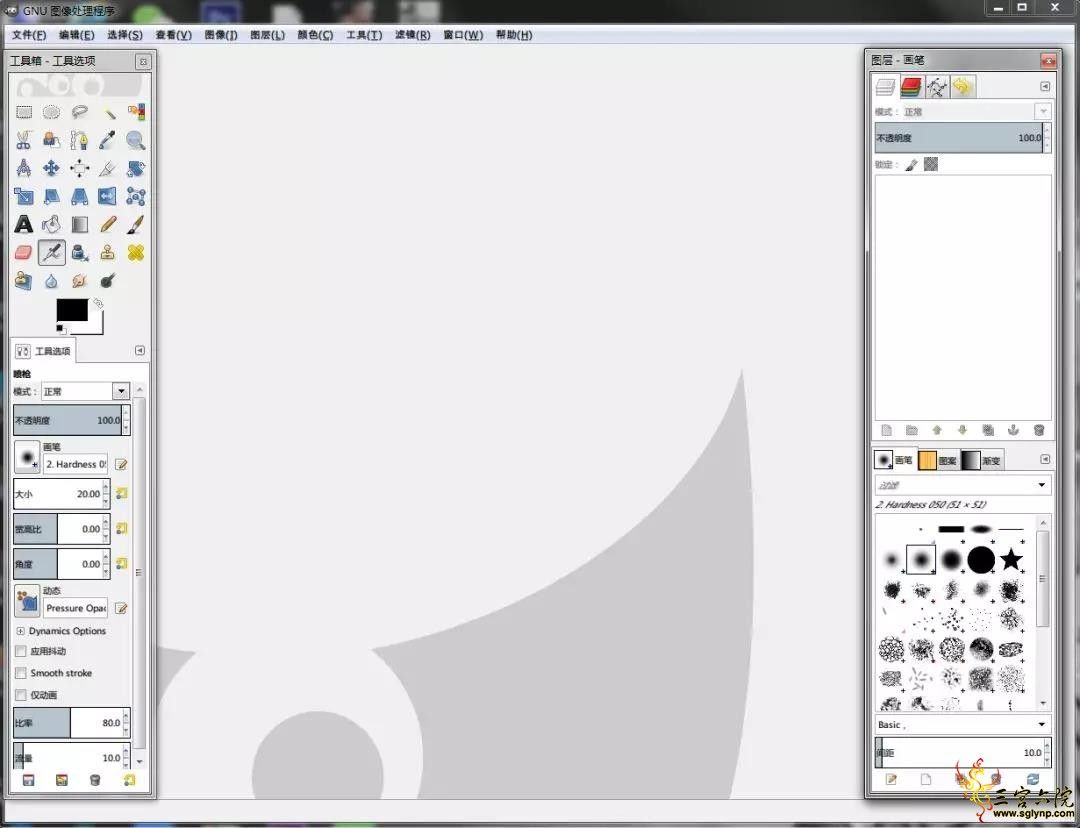Open the 编辑(E) menu
Screen dimensions: 1080x828
(x=76, y=35)
